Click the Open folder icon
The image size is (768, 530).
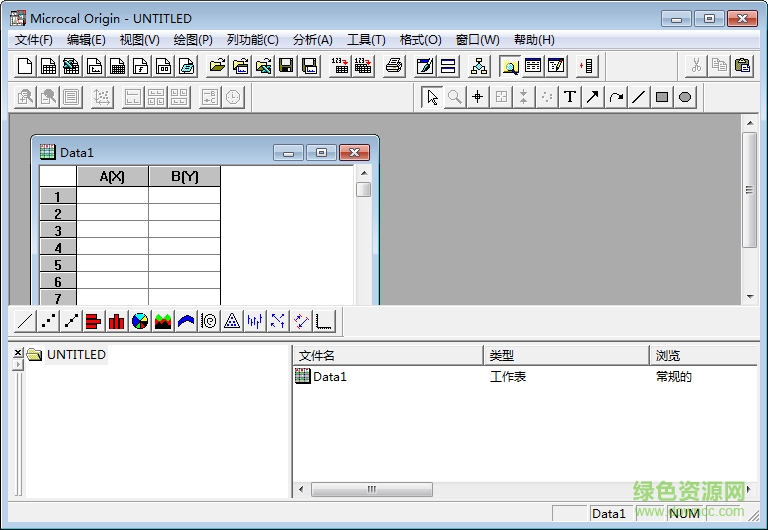217,66
